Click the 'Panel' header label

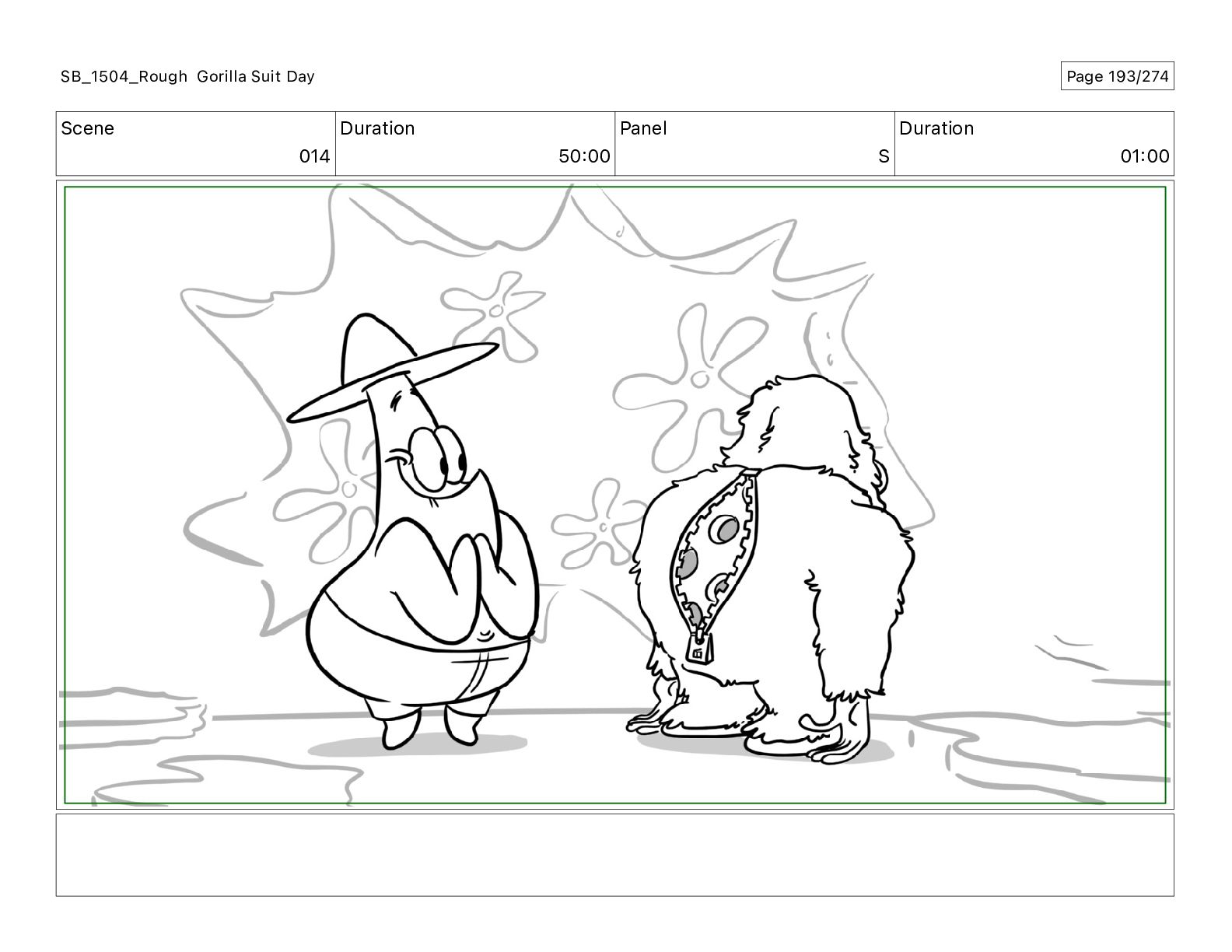pyautogui.click(x=643, y=128)
